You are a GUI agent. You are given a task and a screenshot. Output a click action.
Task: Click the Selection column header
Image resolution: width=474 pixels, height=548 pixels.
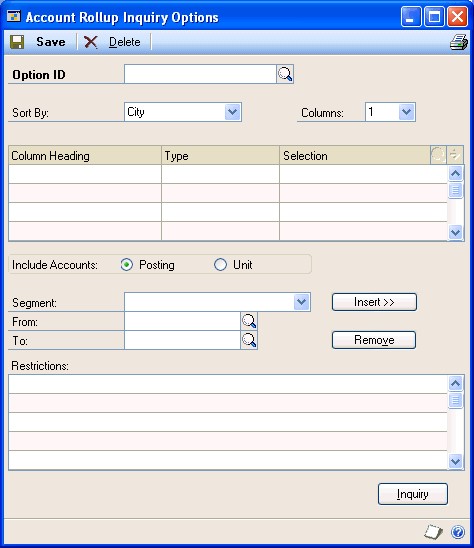pos(355,156)
